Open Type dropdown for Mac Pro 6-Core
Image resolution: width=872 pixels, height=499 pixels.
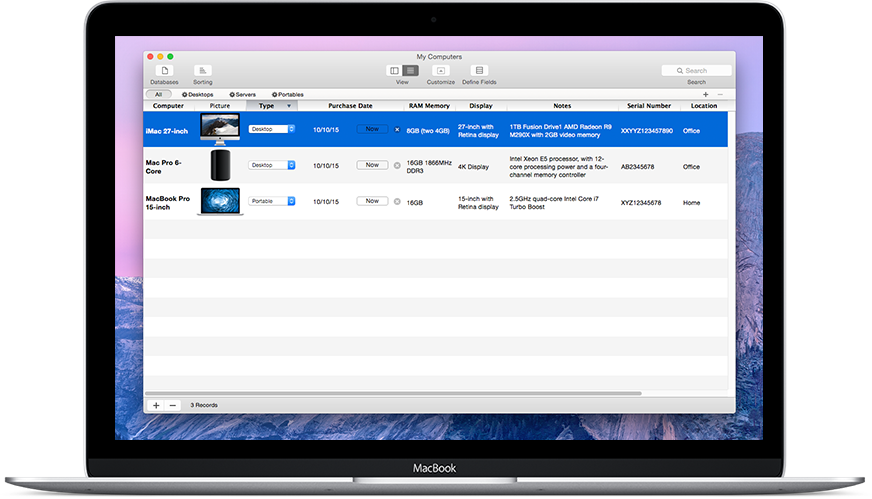(271, 165)
